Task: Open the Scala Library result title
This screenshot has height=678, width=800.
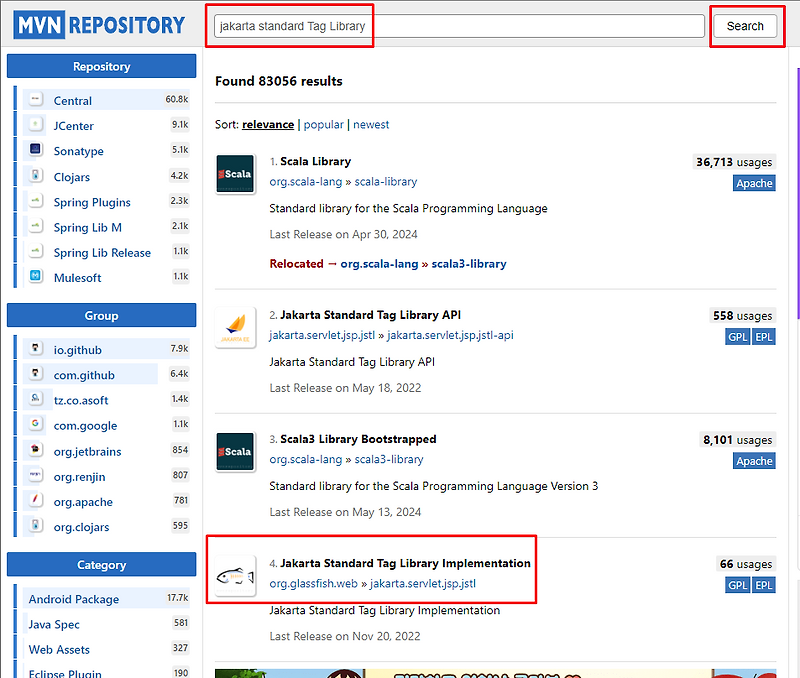Action: click(x=316, y=161)
